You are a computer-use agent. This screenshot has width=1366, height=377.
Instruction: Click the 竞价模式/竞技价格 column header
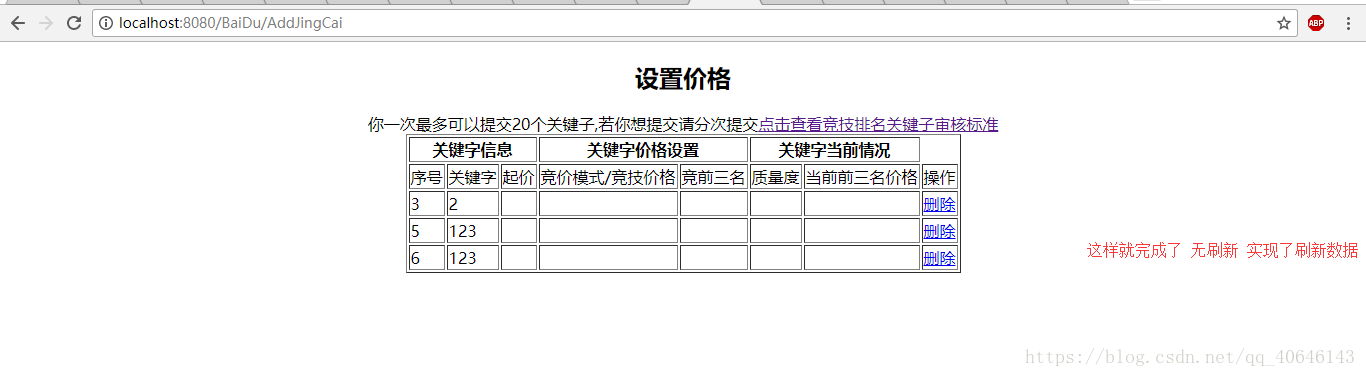608,178
